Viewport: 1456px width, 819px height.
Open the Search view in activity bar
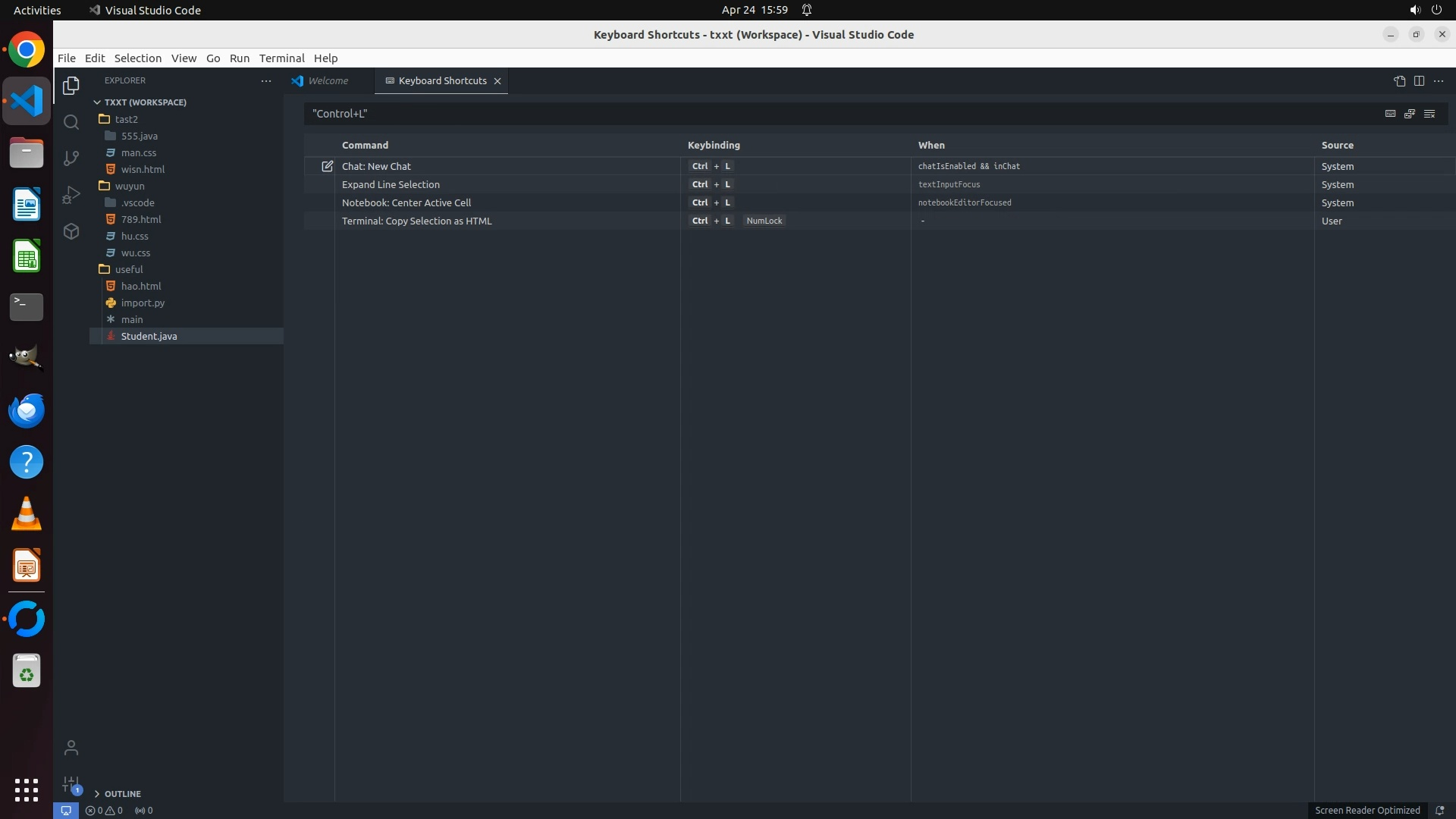tap(71, 122)
